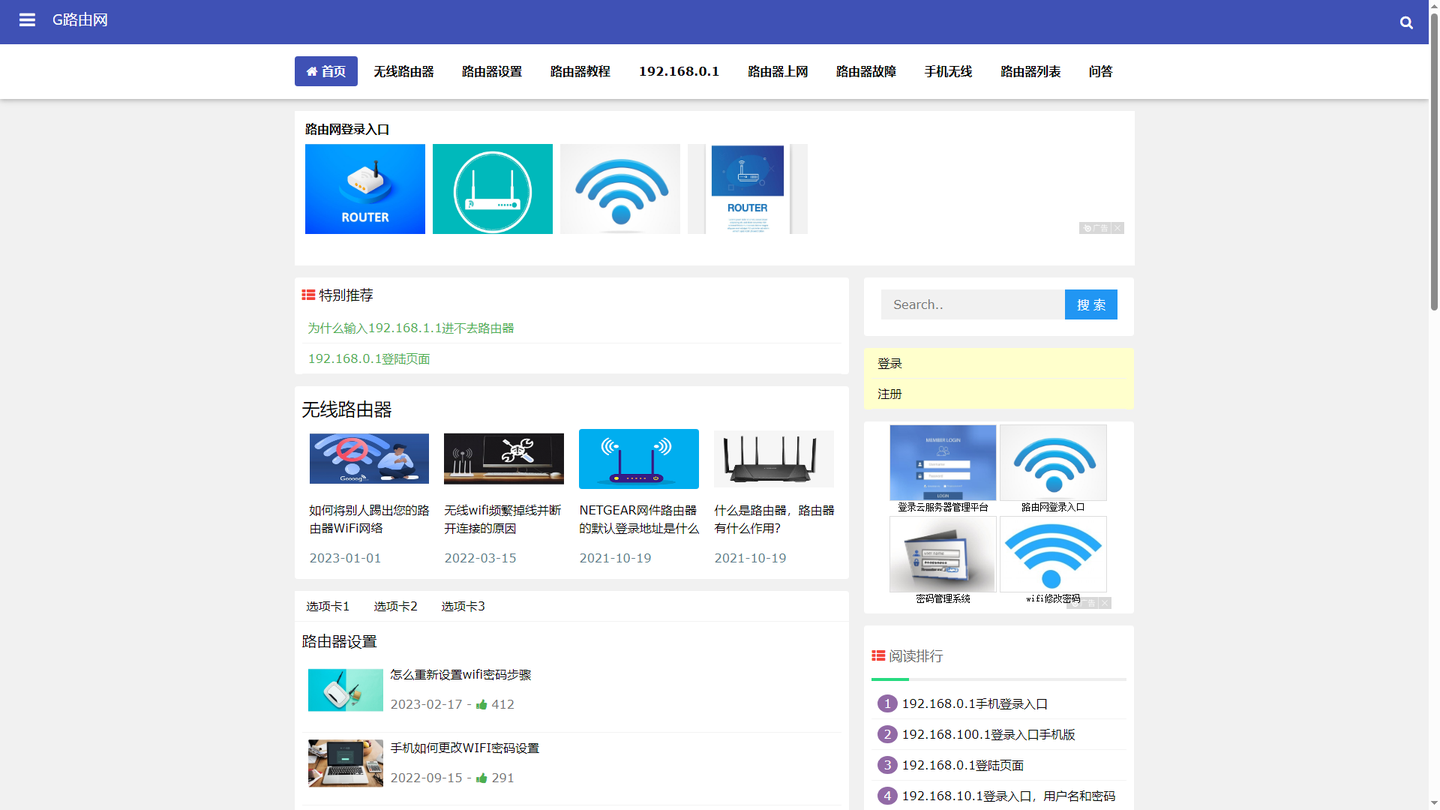Open 路由器故障 navigation item
This screenshot has width=1440, height=810.
tap(866, 71)
